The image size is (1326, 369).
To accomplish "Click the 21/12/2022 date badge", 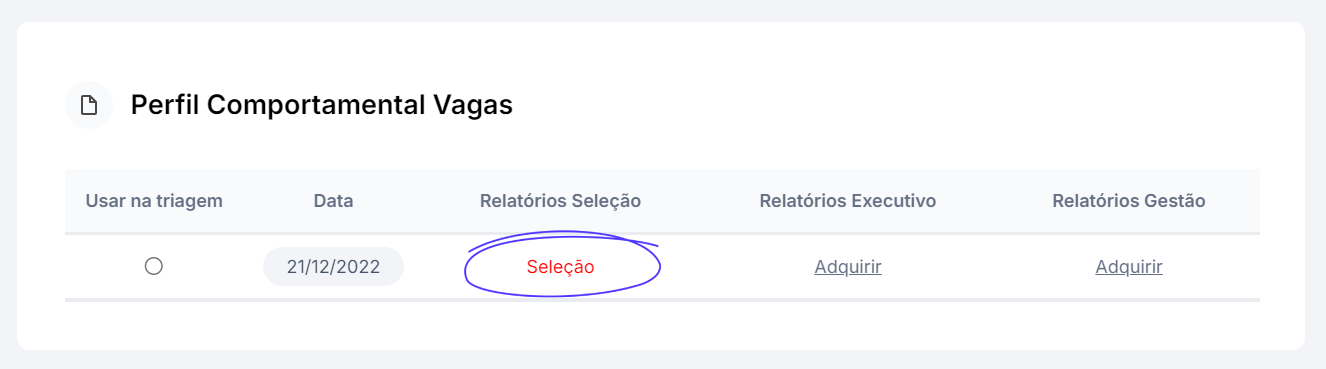I will 333,267.
